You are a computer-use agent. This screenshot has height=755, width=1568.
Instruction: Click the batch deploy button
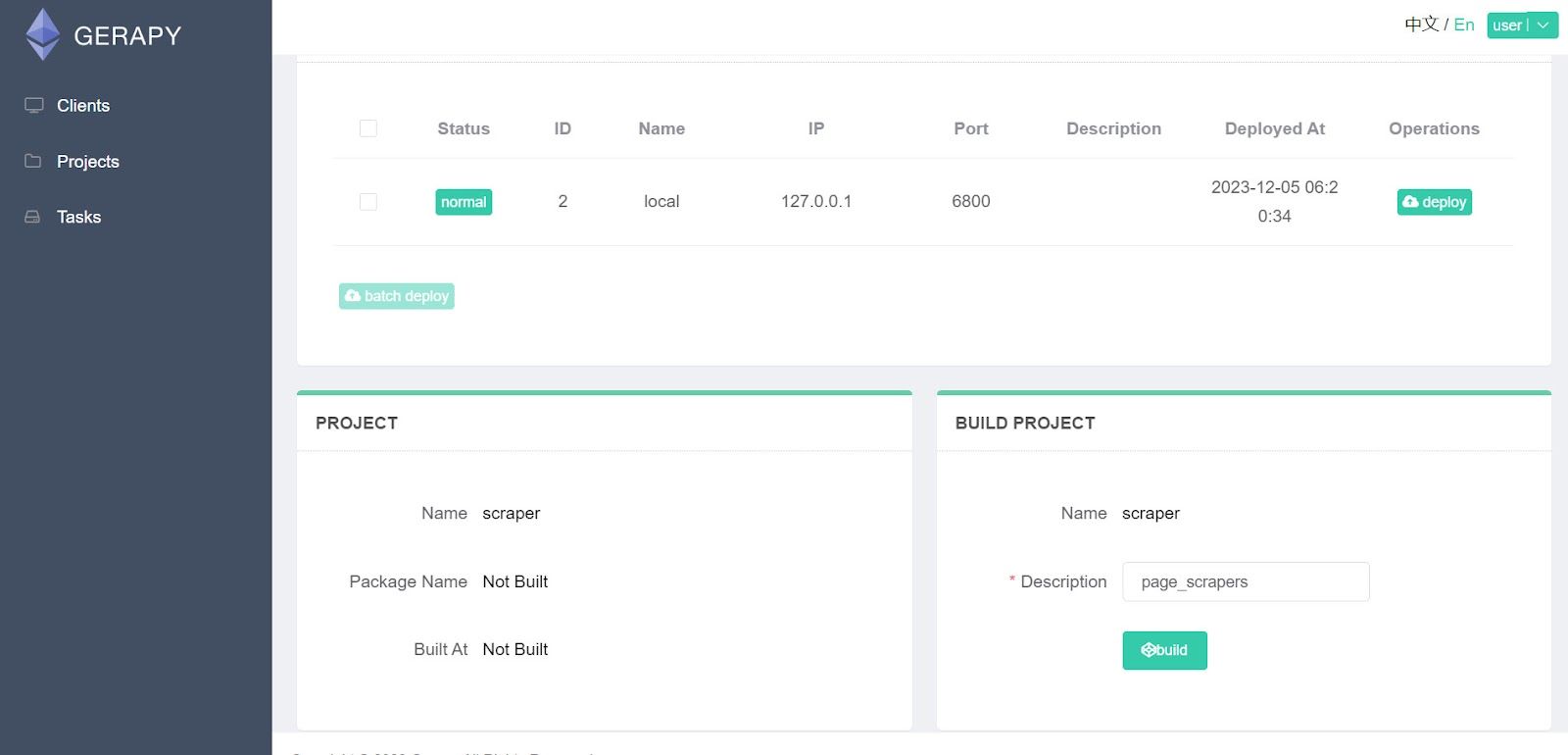coord(397,296)
